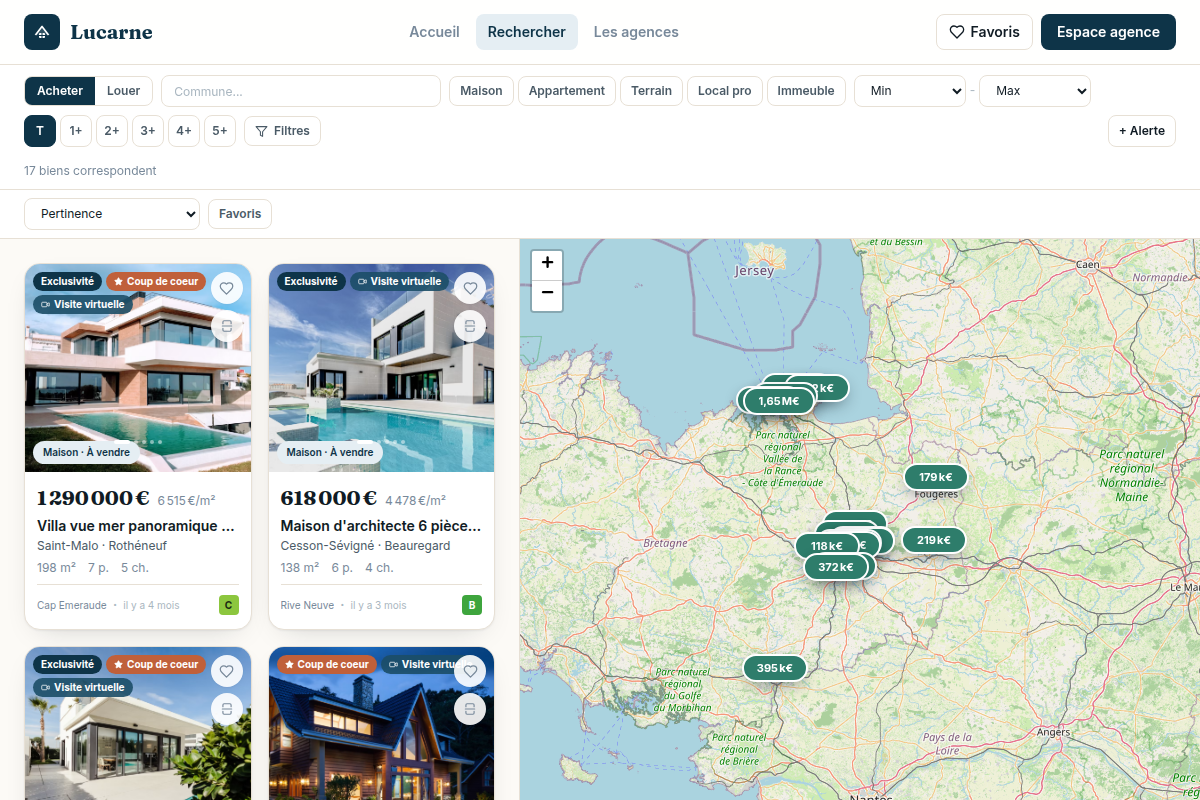Favorite the fourth listing with night chalet photo
This screenshot has height=800, width=1200.
pyautogui.click(x=470, y=672)
